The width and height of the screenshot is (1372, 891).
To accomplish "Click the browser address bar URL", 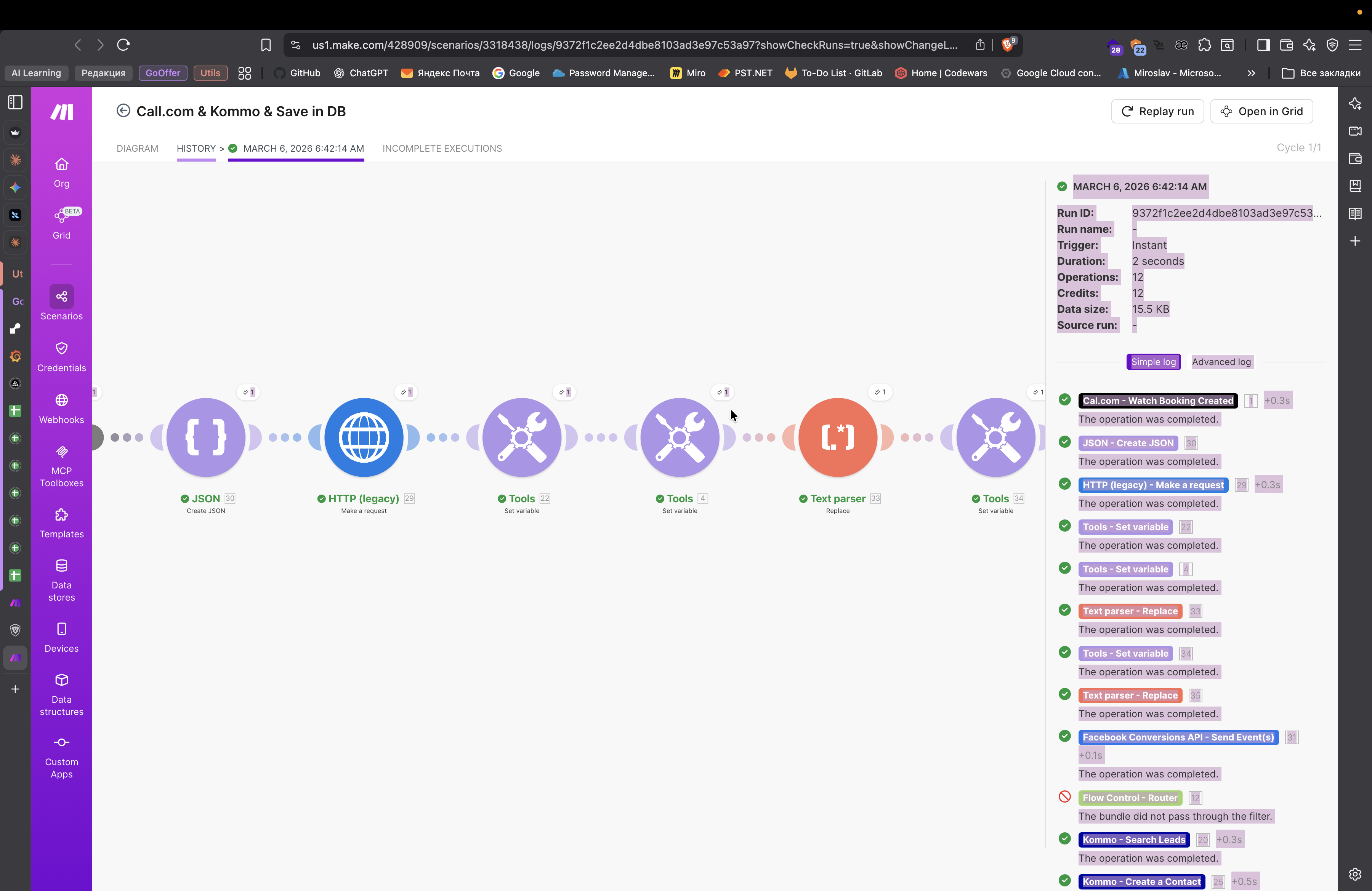I will (x=634, y=45).
